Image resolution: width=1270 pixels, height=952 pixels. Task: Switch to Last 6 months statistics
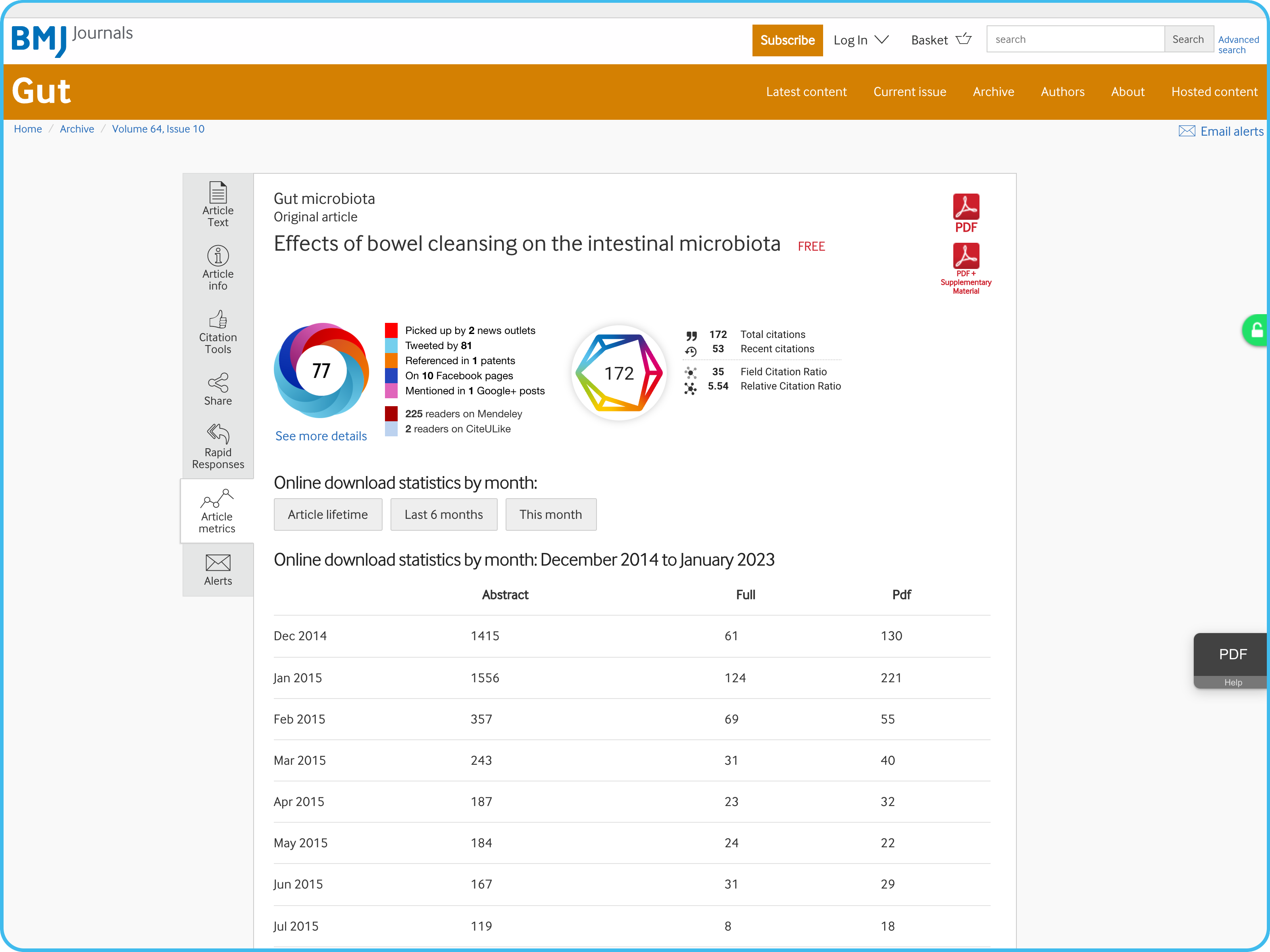point(443,514)
